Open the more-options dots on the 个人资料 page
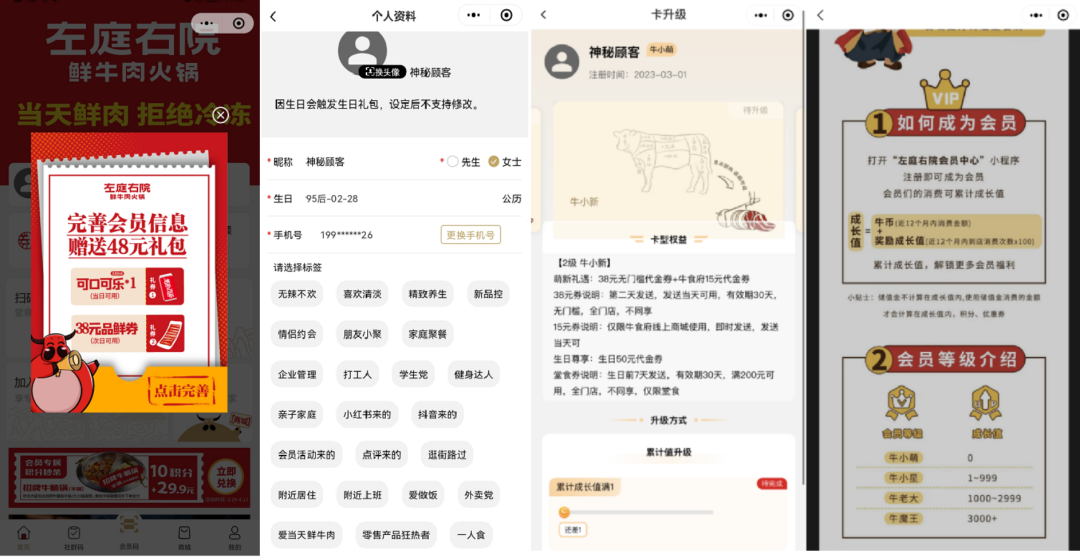The width and height of the screenshot is (1080, 559). (x=473, y=15)
